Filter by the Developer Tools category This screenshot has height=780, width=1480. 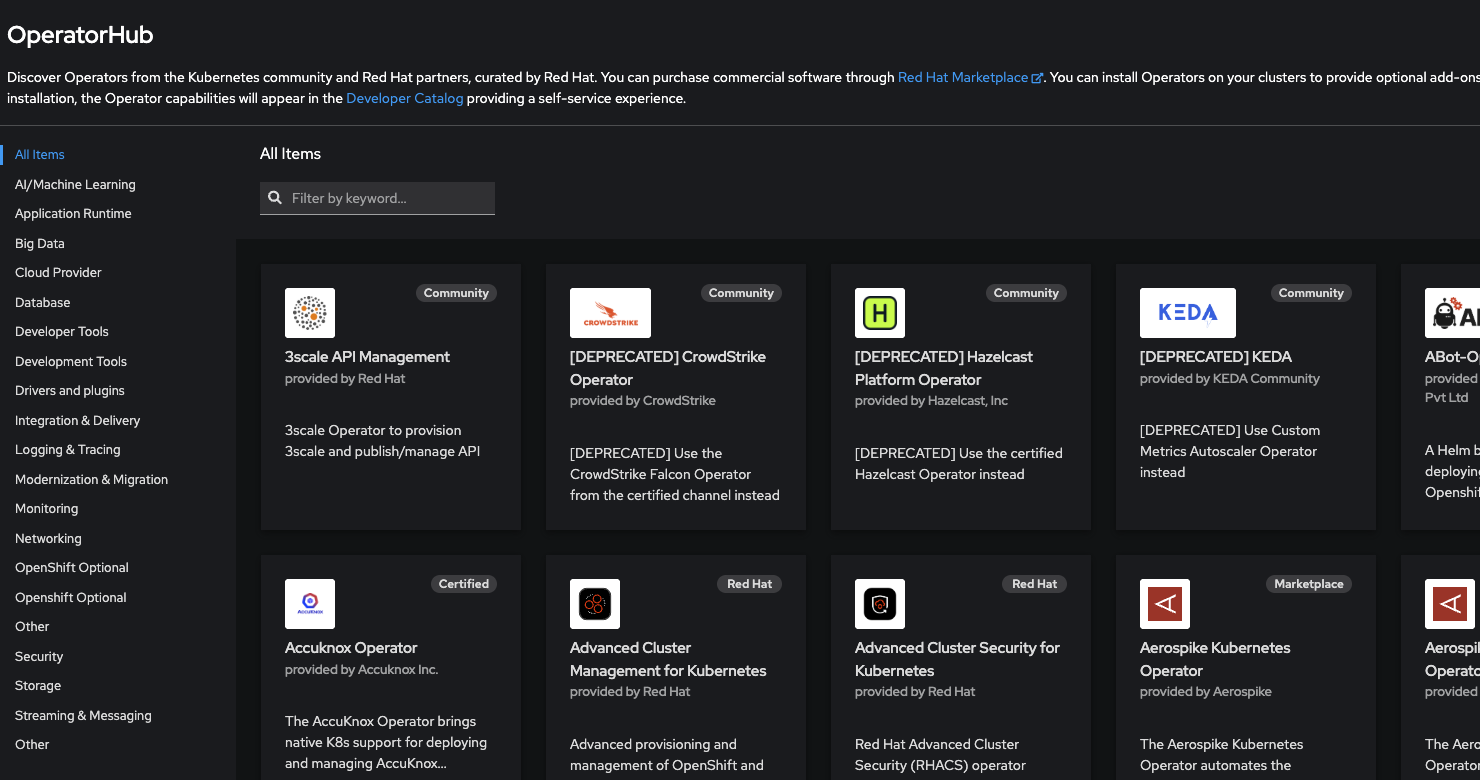pos(62,332)
